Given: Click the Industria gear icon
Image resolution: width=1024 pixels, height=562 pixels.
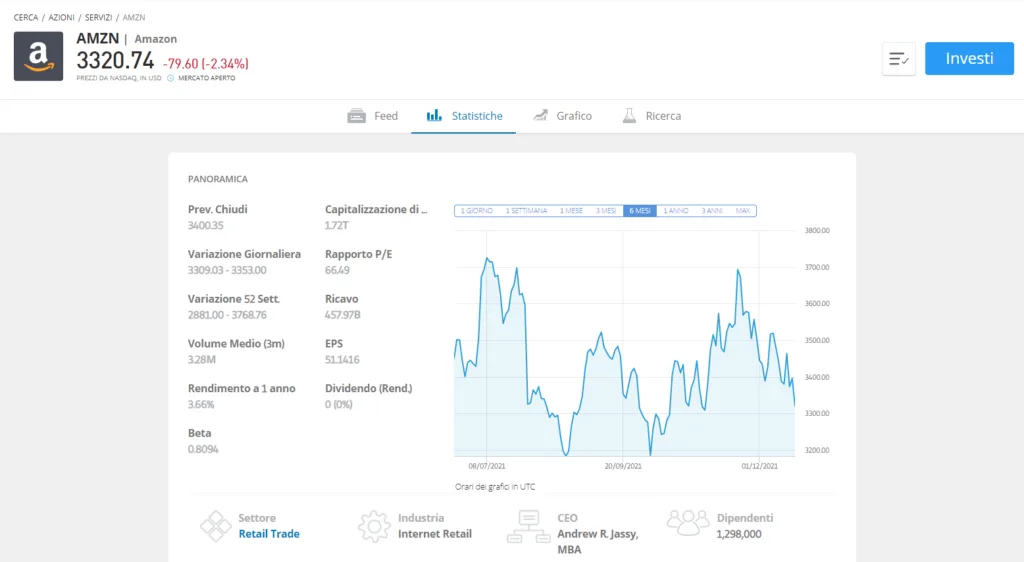Looking at the screenshot, I should 374,526.
